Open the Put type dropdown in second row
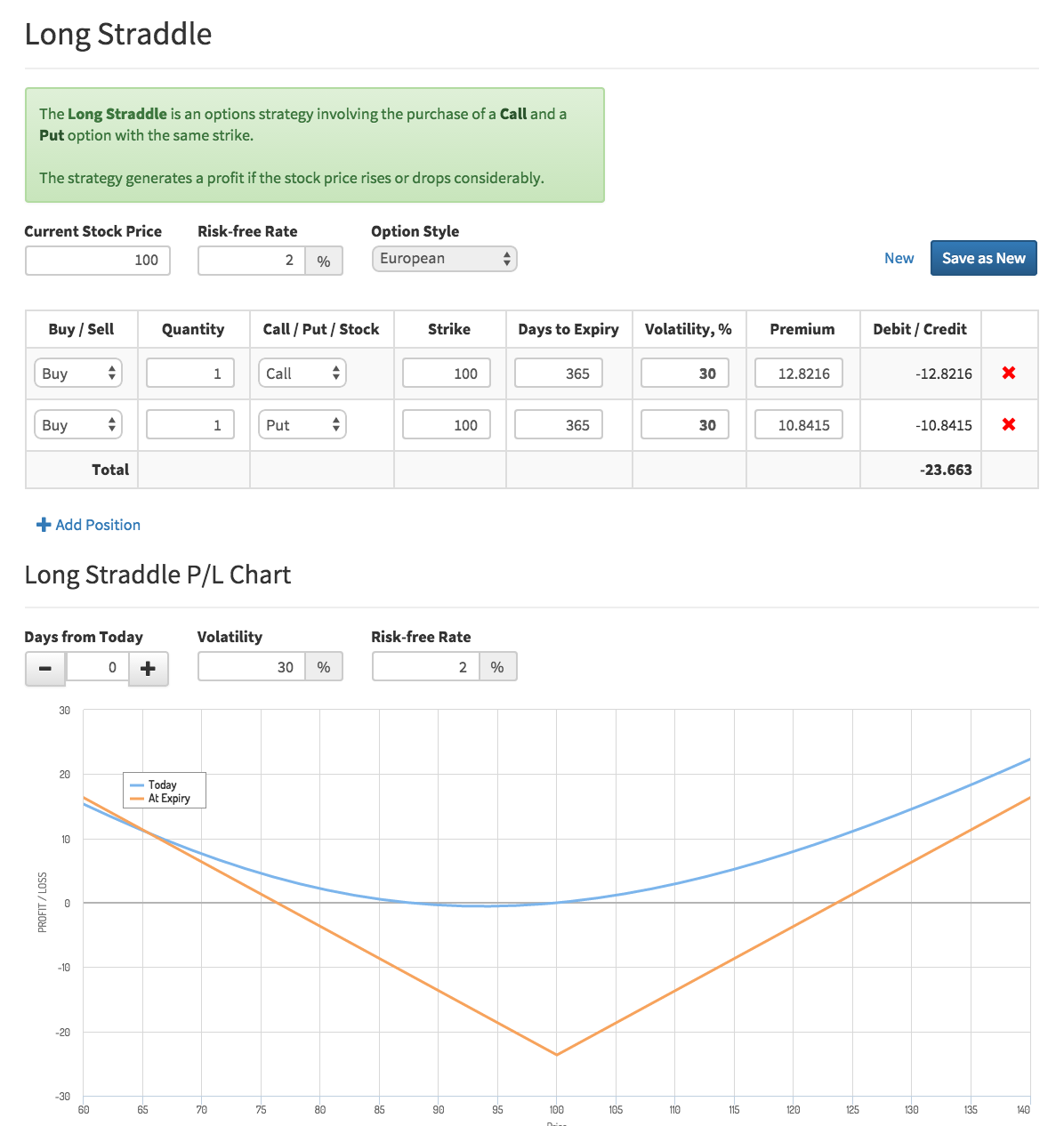The image size is (1064, 1126). pyautogui.click(x=302, y=425)
